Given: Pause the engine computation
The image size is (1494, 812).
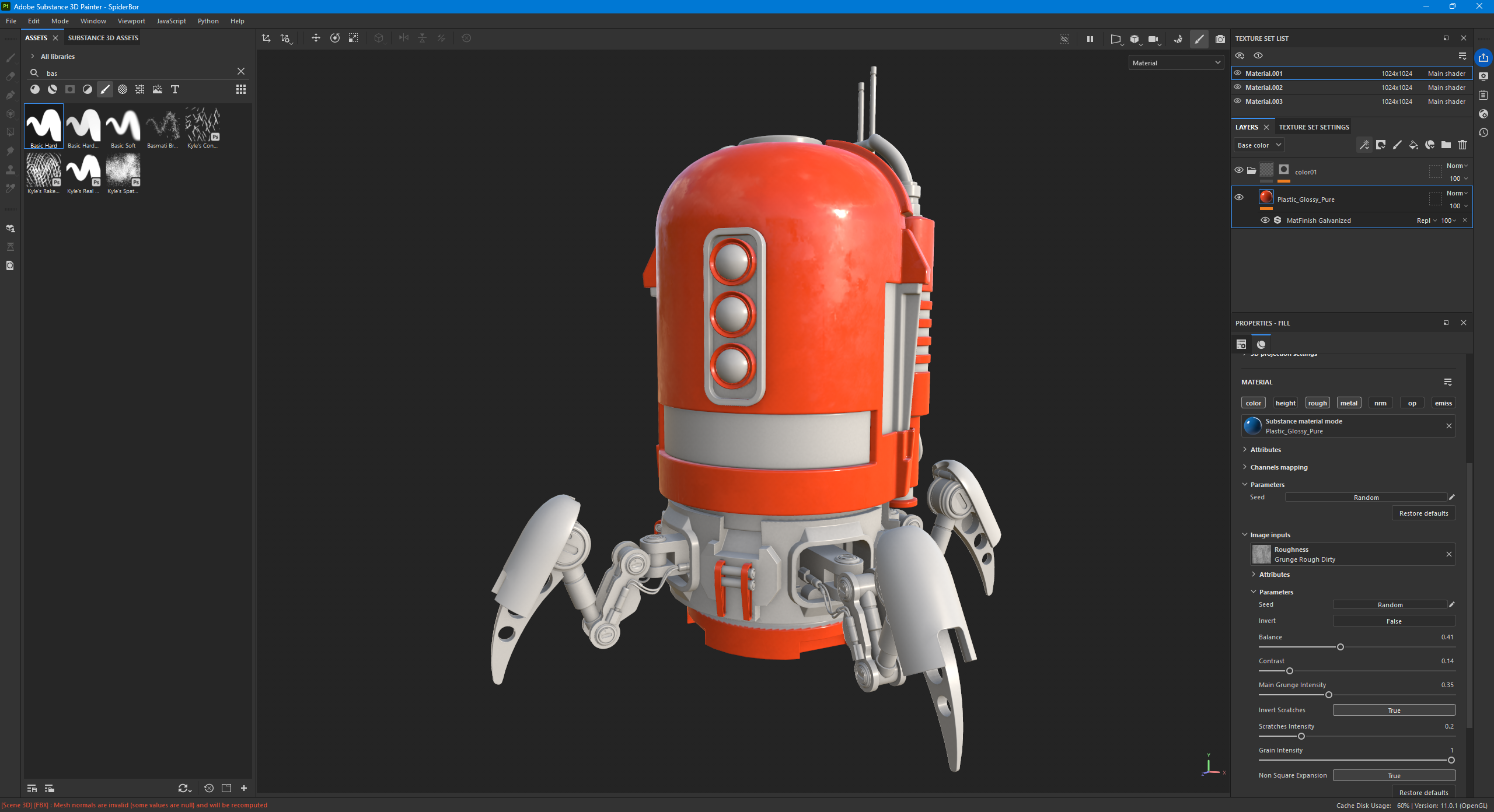Looking at the screenshot, I should [1090, 39].
